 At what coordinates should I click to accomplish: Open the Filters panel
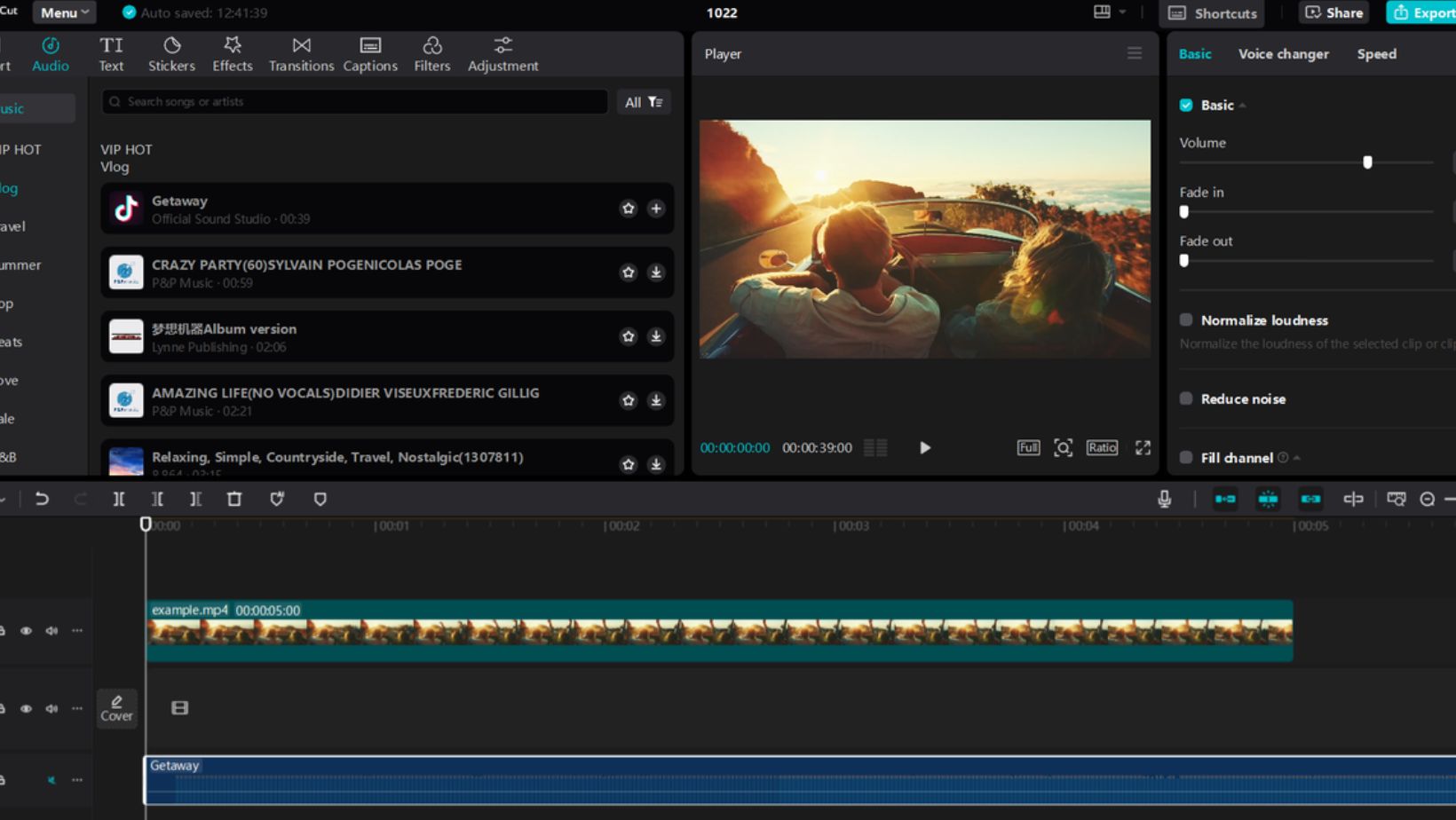click(x=432, y=54)
